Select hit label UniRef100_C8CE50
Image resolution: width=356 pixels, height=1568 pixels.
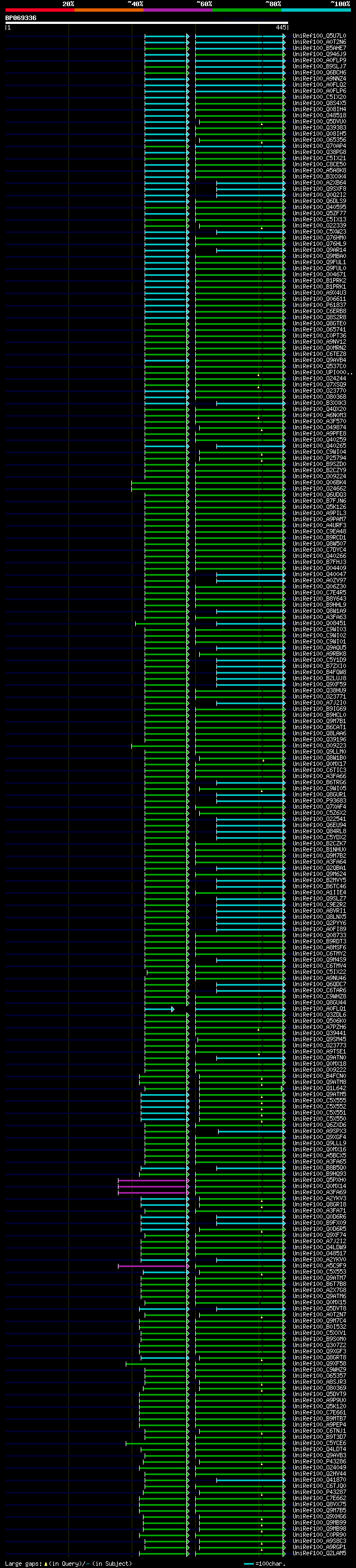pos(319,164)
